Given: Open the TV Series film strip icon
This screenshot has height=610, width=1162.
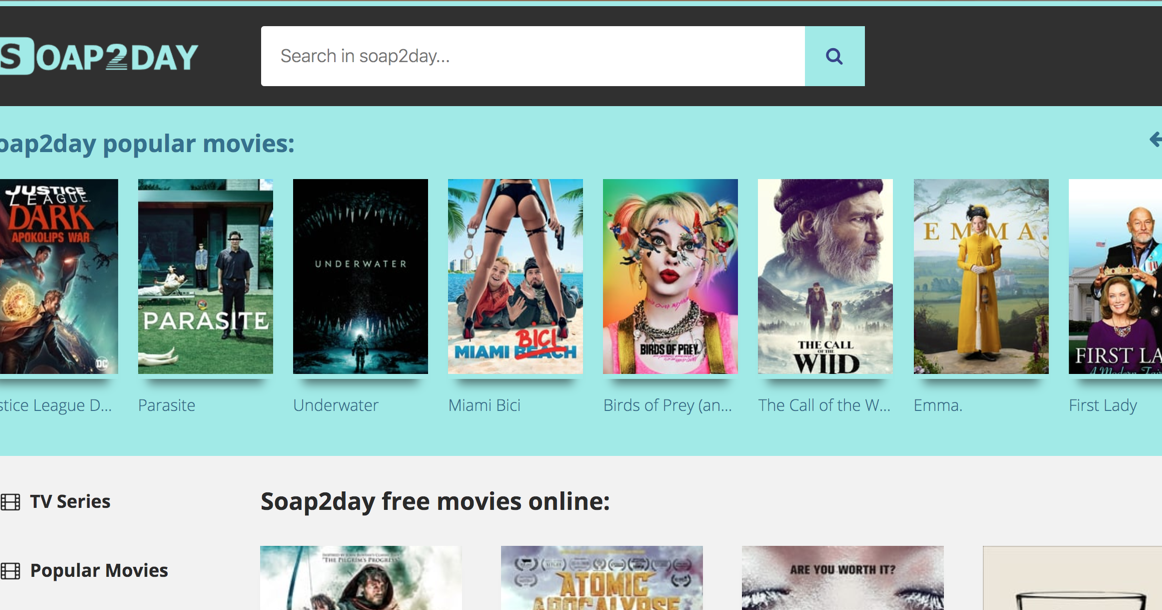Looking at the screenshot, I should pyautogui.click(x=10, y=502).
